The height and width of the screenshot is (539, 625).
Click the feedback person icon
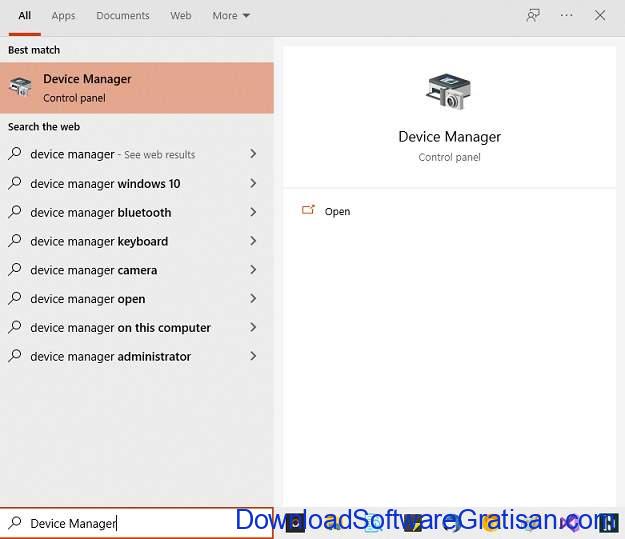pyautogui.click(x=533, y=16)
